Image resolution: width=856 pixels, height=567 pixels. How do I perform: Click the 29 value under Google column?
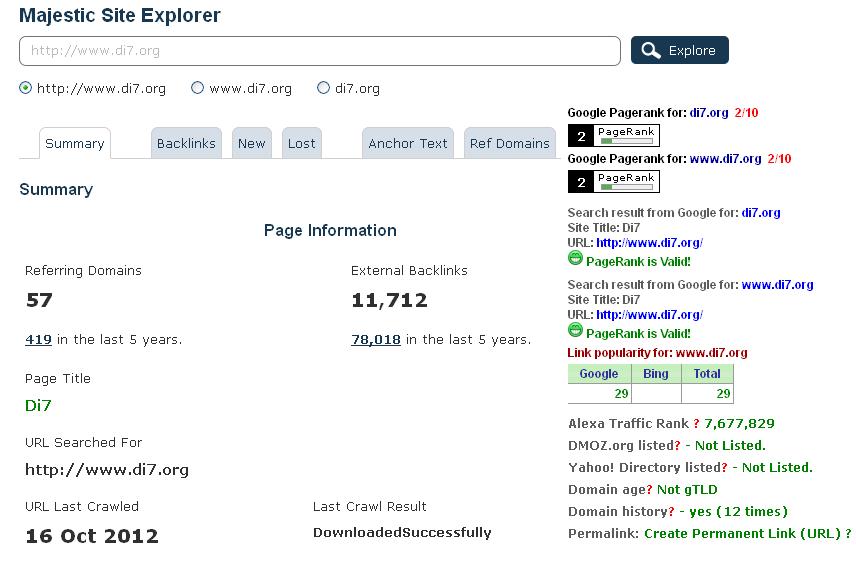coord(621,393)
